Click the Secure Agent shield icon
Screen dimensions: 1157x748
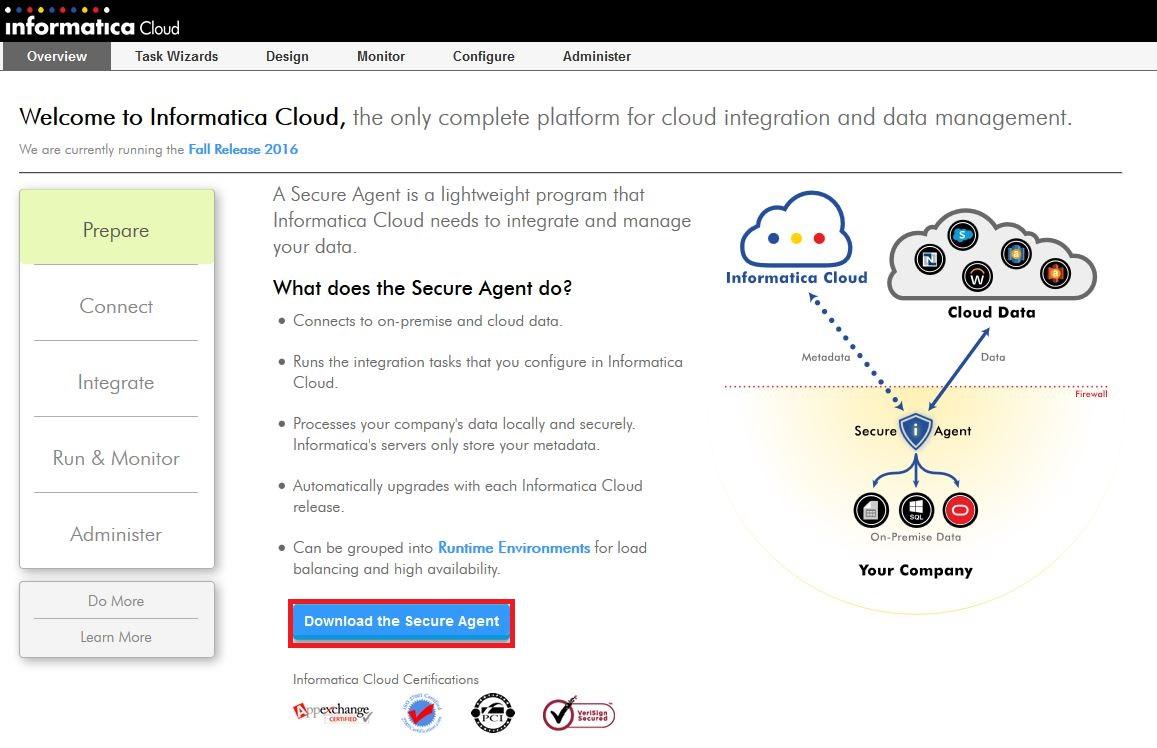tap(916, 430)
